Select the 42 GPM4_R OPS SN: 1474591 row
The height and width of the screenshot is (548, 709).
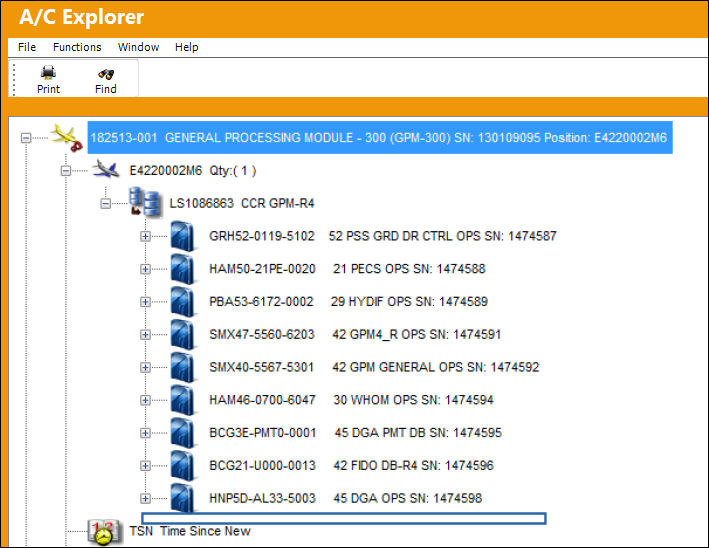click(355, 334)
